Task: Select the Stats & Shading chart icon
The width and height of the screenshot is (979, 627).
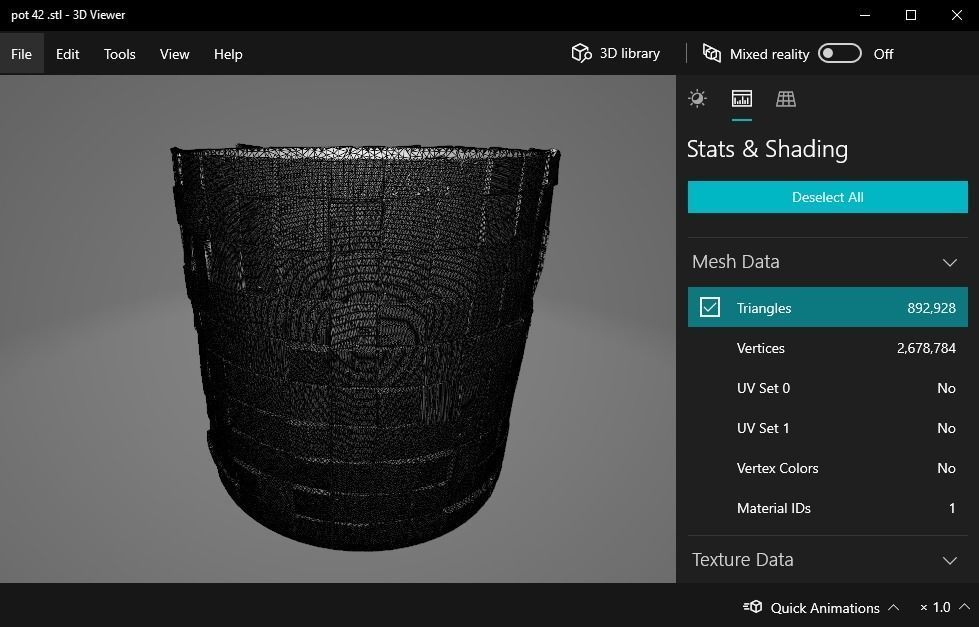Action: point(741,98)
